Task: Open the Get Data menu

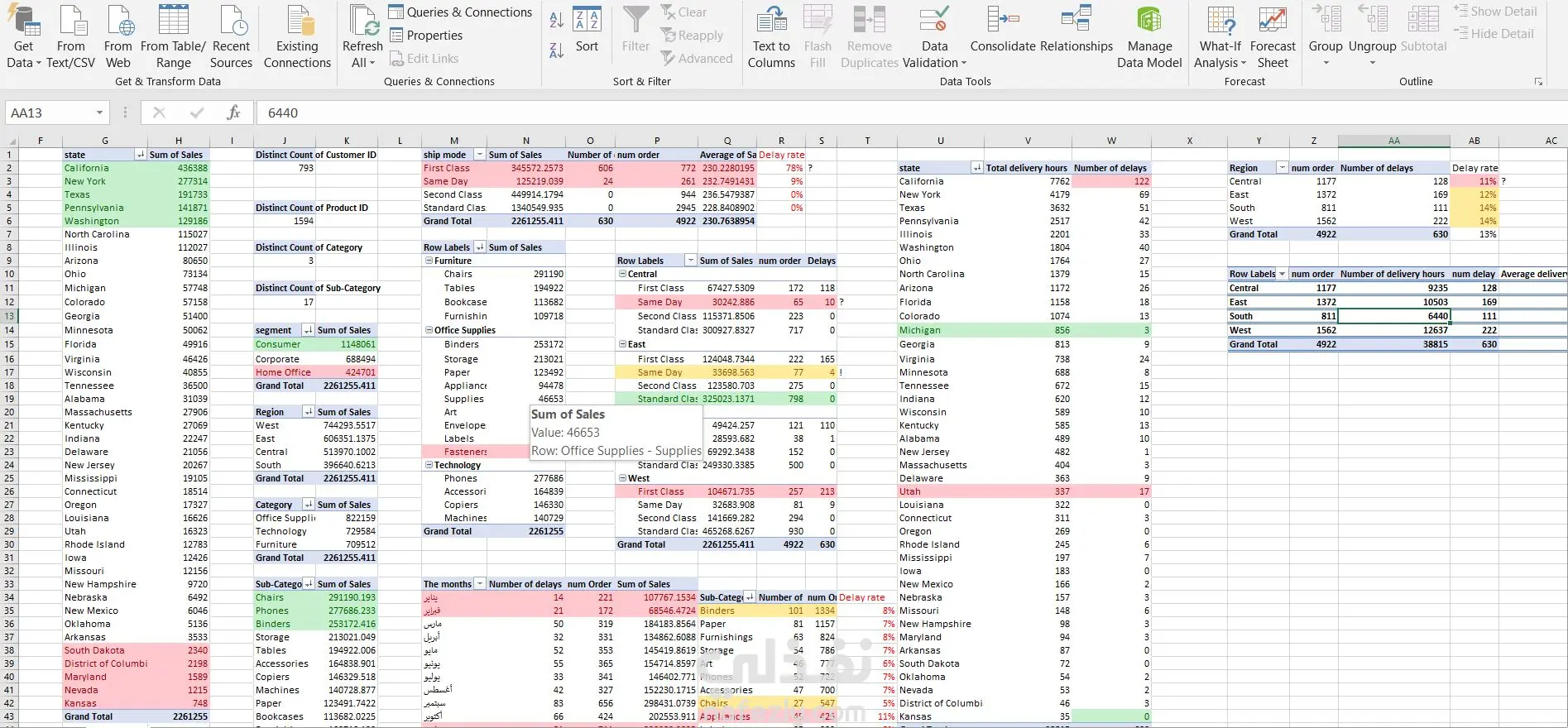Action: point(23,37)
